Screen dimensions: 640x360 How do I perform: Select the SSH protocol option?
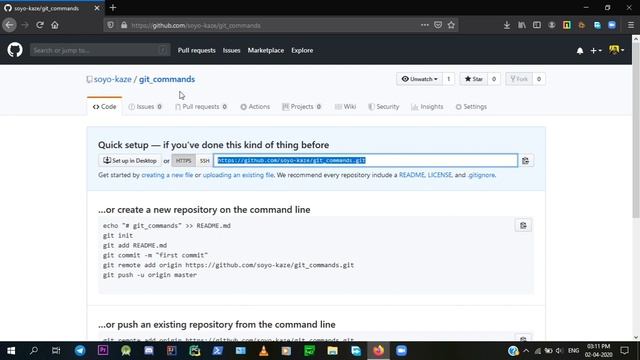204,160
